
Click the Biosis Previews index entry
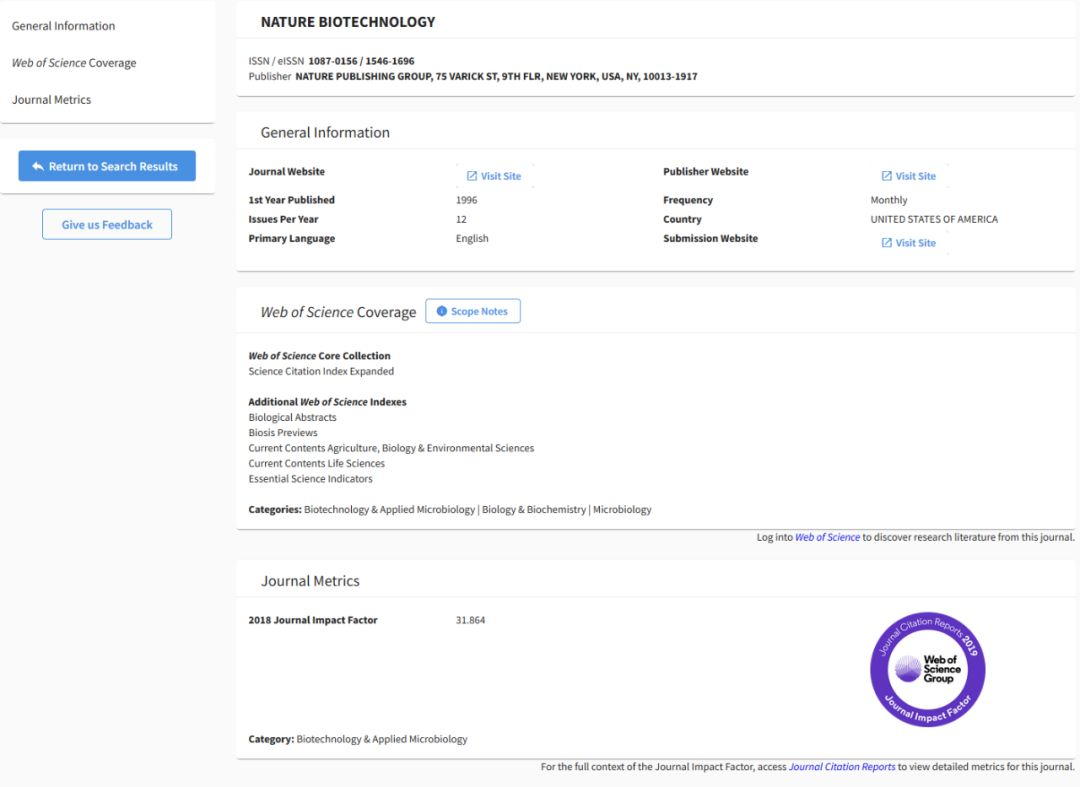pyautogui.click(x=282, y=433)
